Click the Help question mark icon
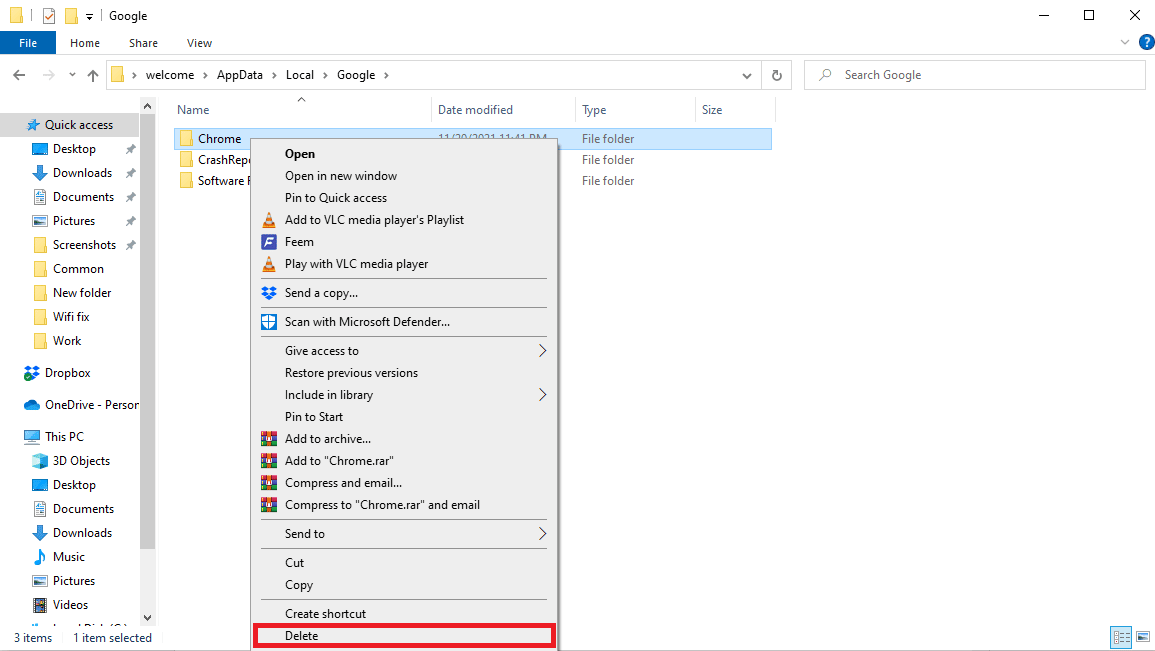Viewport: 1155px width, 651px height. coord(1146,42)
